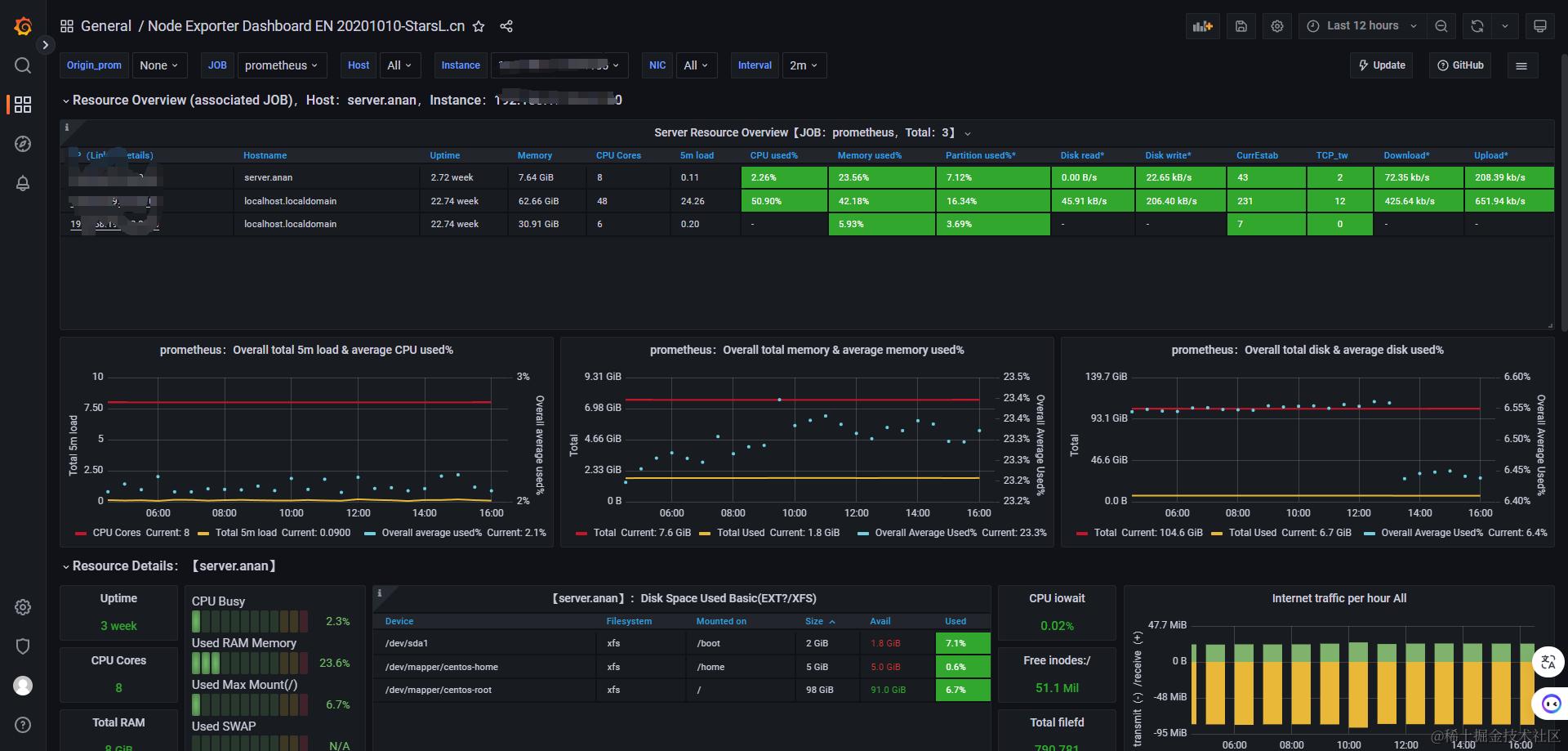Click the /dev/mapper/centos-home device row
The height and width of the screenshot is (751, 1568).
pos(682,667)
